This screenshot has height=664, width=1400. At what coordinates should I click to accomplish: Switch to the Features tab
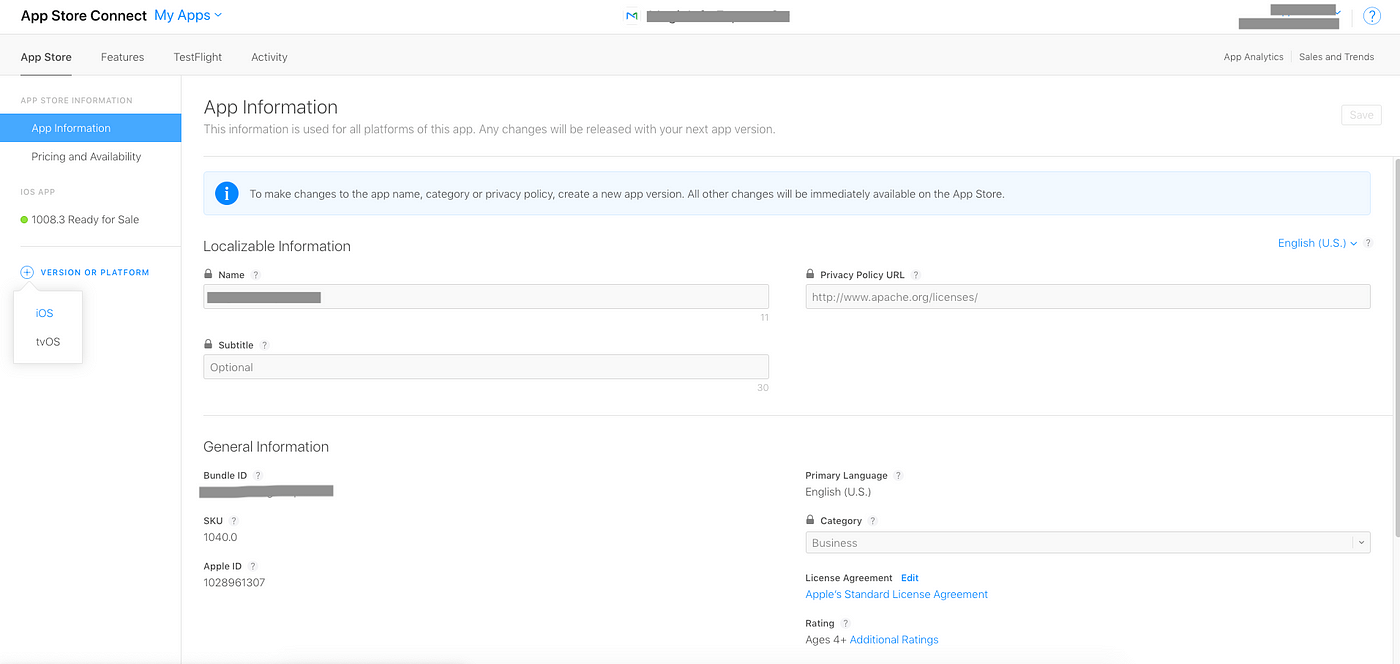[x=122, y=57]
